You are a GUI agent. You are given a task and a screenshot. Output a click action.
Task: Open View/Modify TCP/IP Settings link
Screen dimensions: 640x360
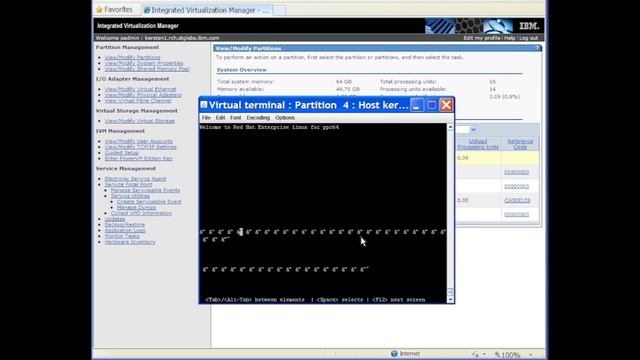pyautogui.click(x=140, y=147)
